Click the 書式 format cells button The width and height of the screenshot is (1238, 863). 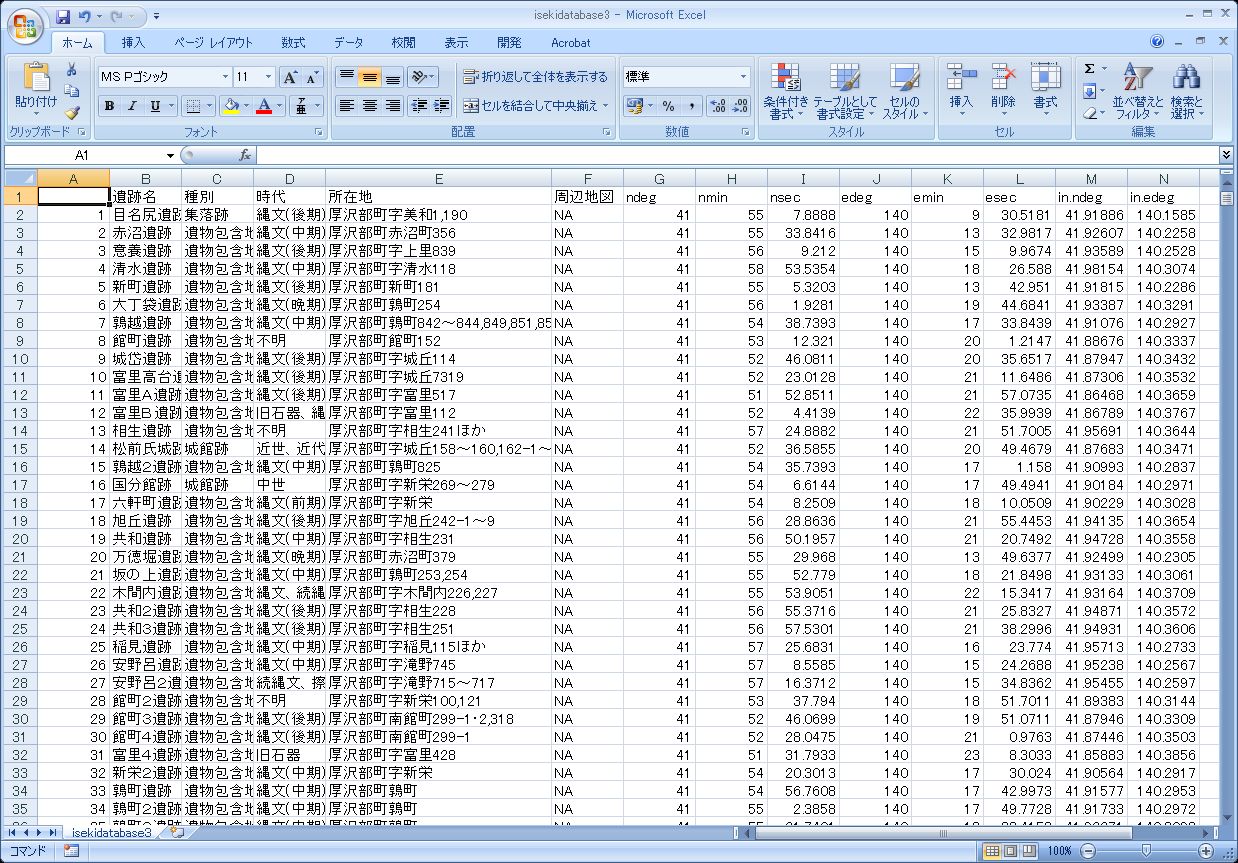point(1045,88)
